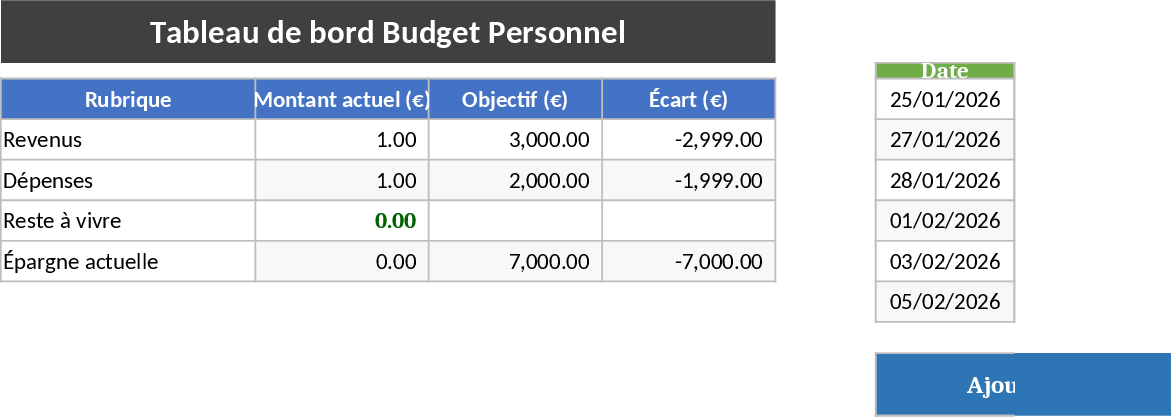Click the green Date header cell
The image size is (1171, 417).
click(x=945, y=70)
